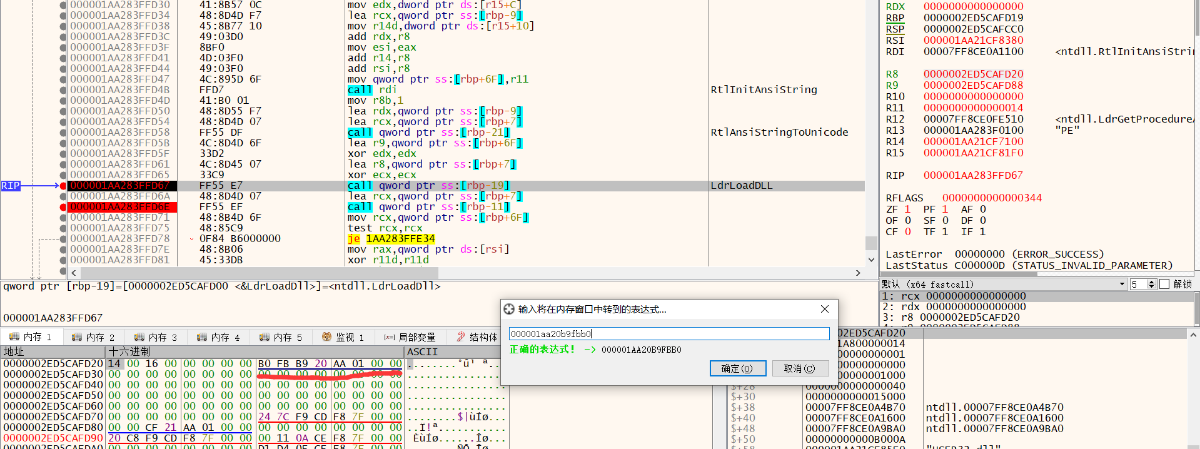Click the R9 register value 0000002ED5CAFD88
Viewport: 1200px width, 449px height.
click(x=975, y=85)
